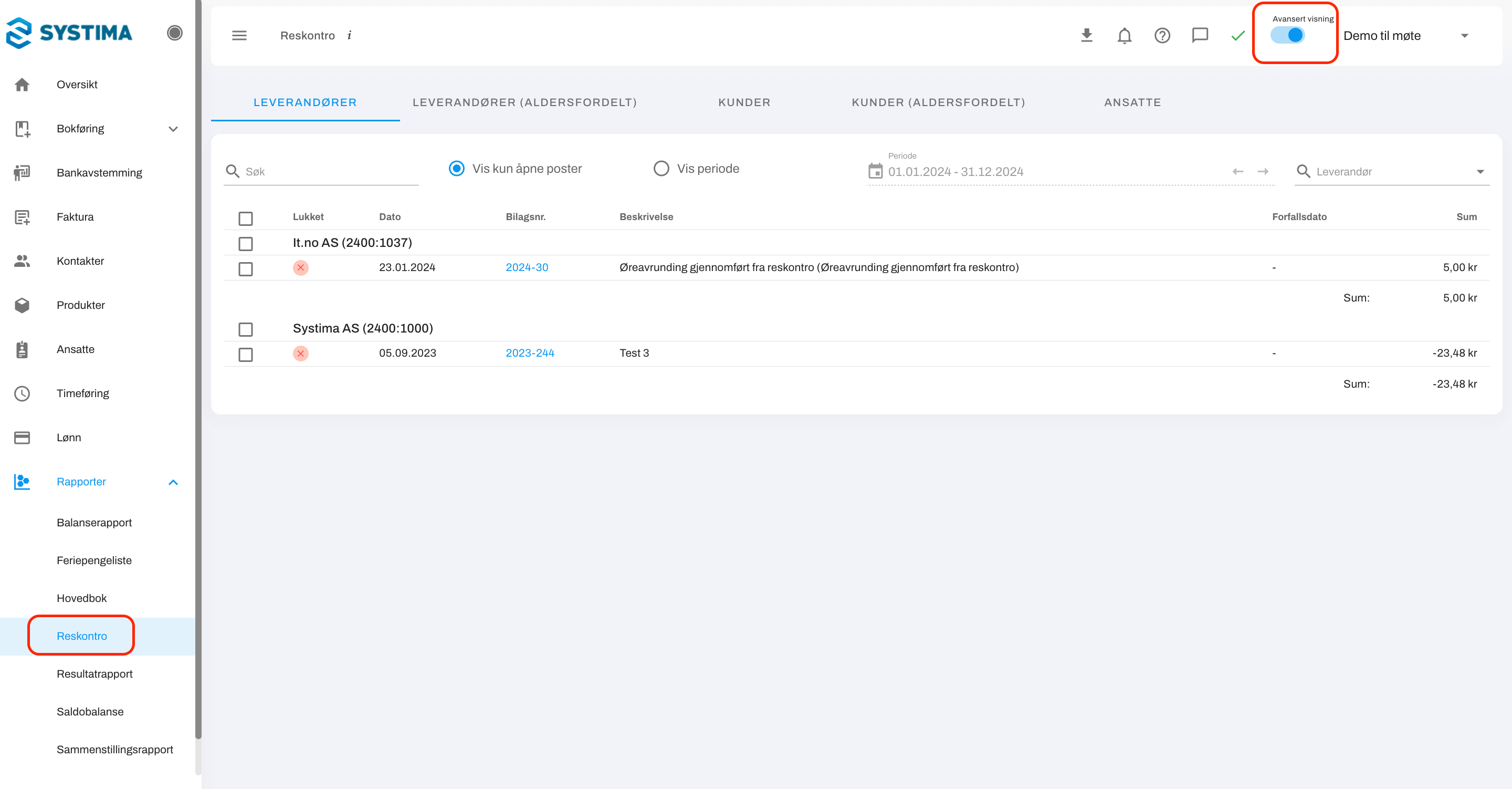Toggle the Avansert visning switch

tap(1288, 35)
